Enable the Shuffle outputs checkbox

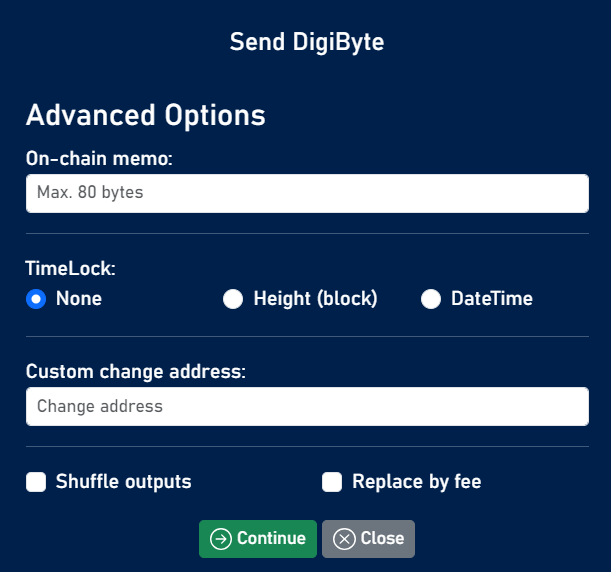36,482
